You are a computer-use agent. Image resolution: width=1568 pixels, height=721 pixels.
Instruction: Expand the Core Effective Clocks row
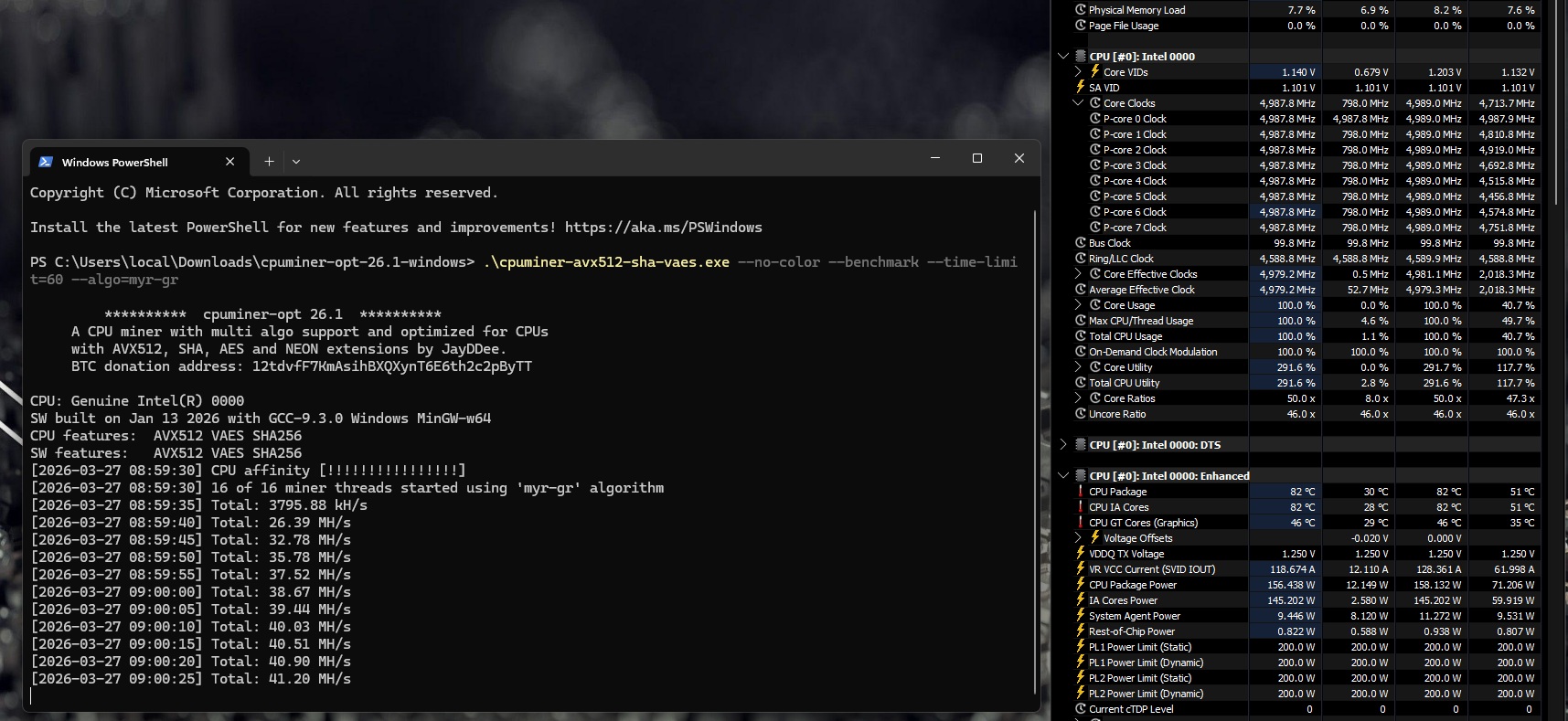point(1078,274)
